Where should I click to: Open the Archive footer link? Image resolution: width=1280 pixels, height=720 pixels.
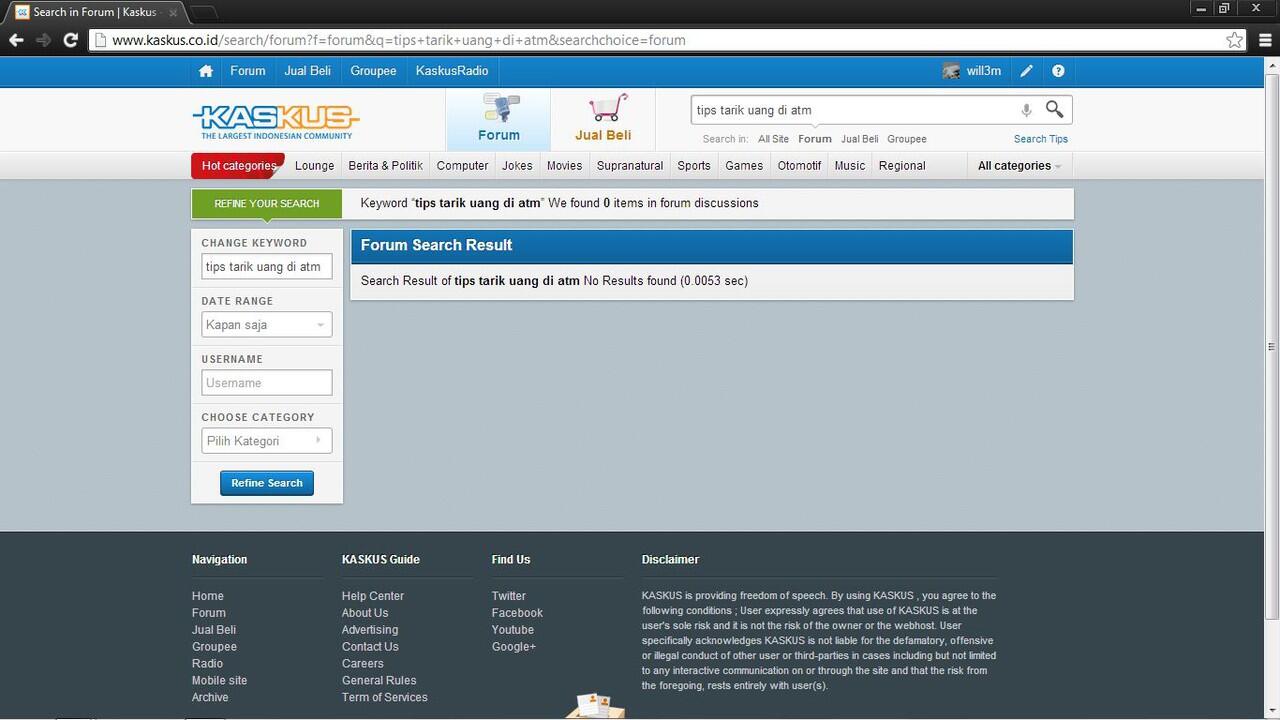pos(210,698)
